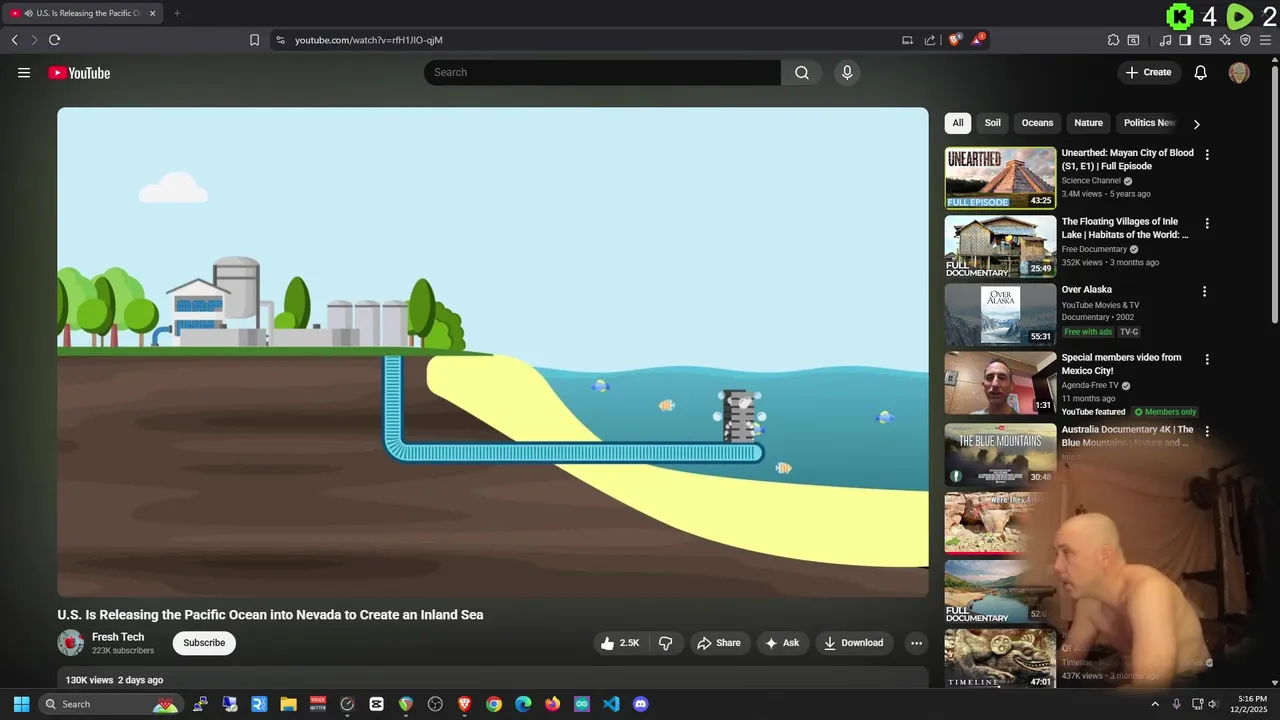Open the browser main menu
Screen dimensions: 1280x720
[x=1266, y=40]
